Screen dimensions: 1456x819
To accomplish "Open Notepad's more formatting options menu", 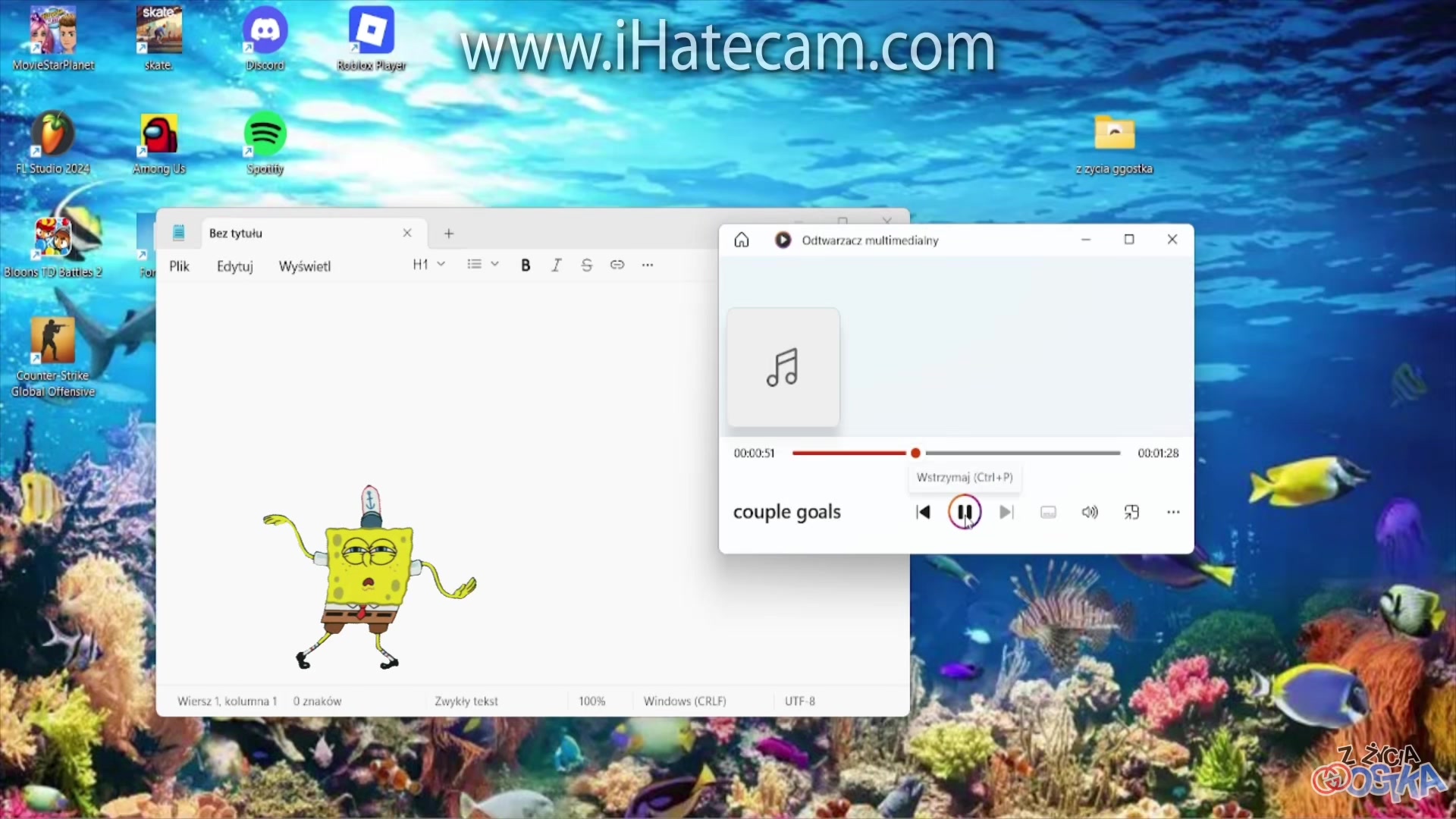I will (x=648, y=265).
